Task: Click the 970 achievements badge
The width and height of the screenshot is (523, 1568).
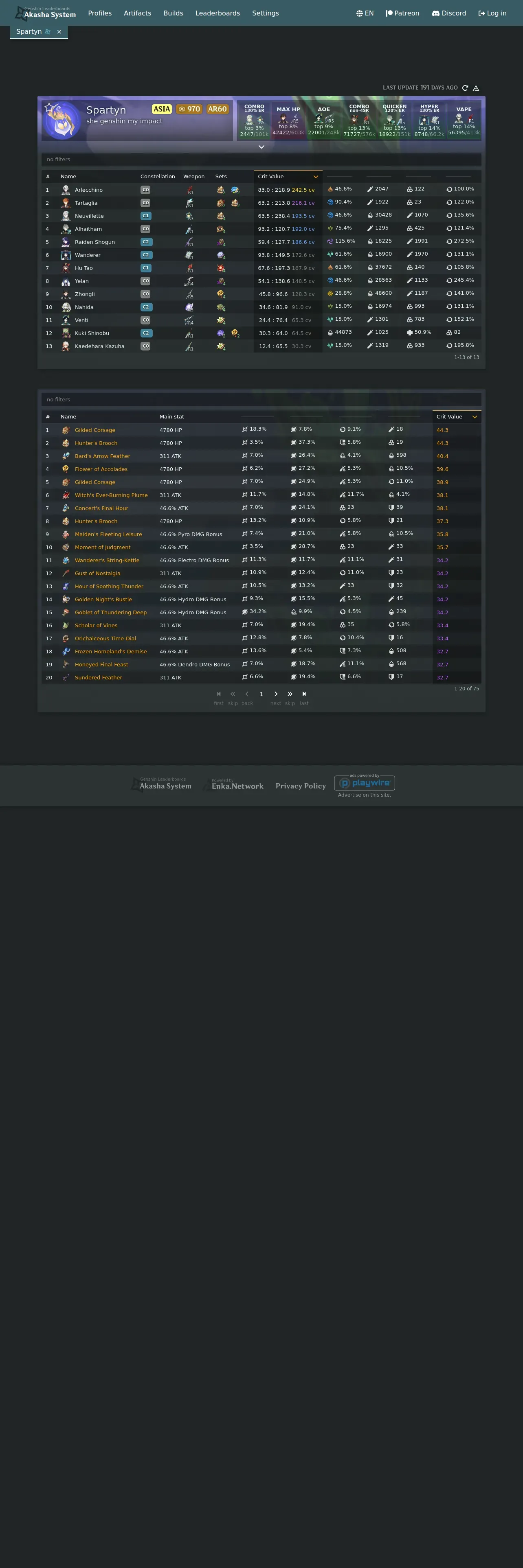Action: [x=189, y=109]
